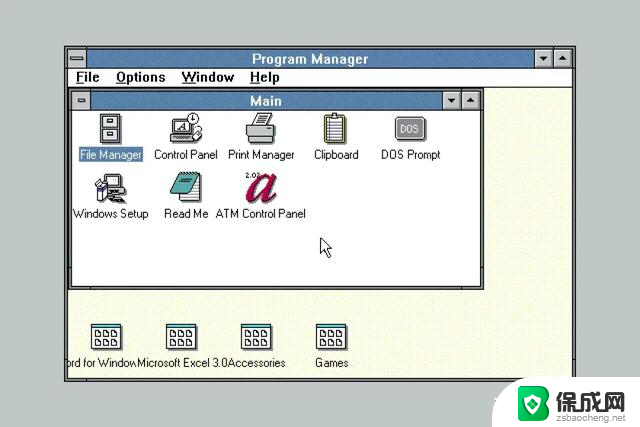
Task: Open the Main window control-menu box
Action: (x=81, y=100)
